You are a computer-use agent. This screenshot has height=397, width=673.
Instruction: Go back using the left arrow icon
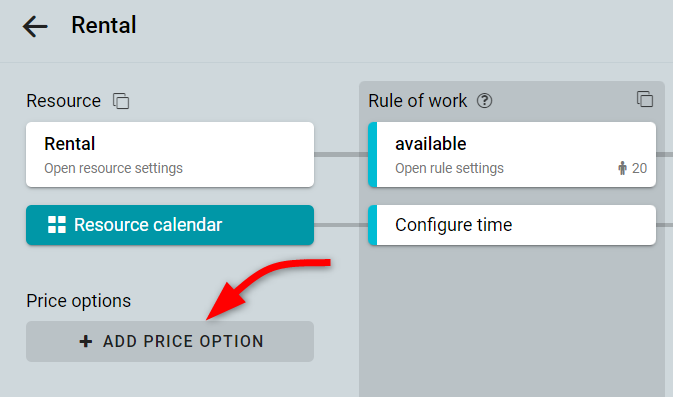35,26
